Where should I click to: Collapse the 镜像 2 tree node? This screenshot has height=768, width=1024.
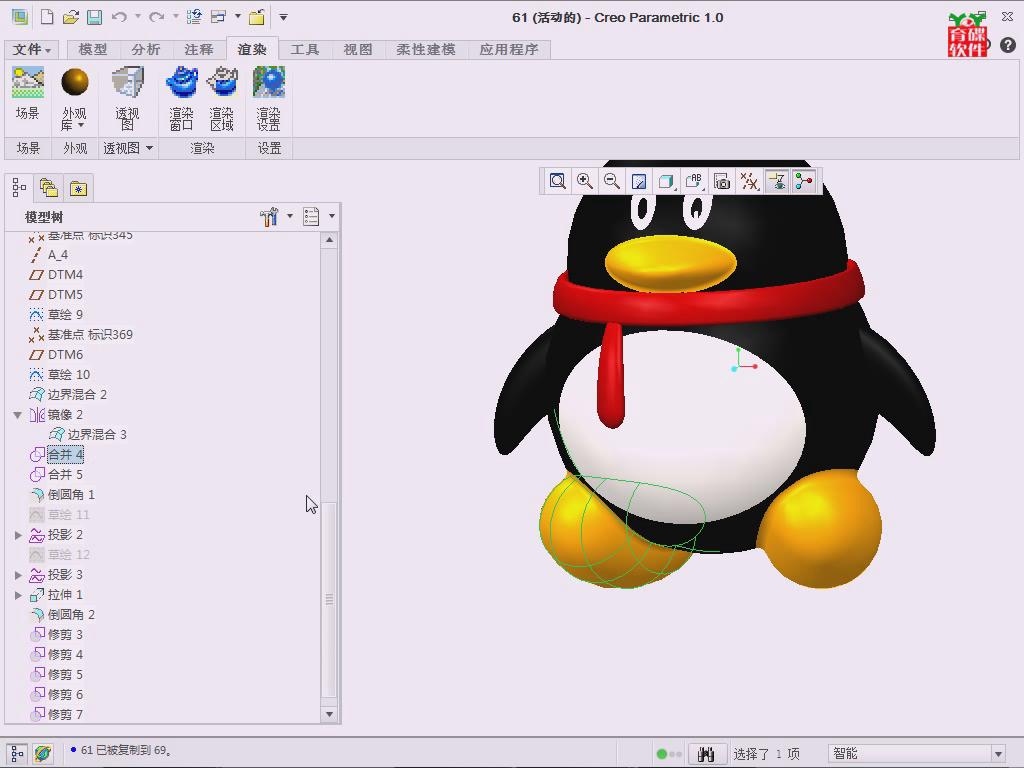tap(18, 415)
